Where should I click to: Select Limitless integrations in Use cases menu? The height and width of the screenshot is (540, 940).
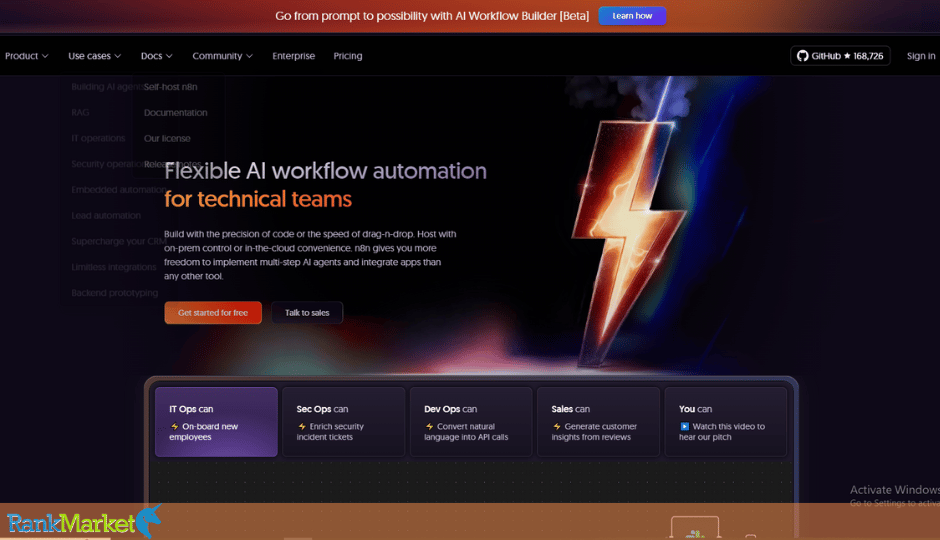coord(114,267)
